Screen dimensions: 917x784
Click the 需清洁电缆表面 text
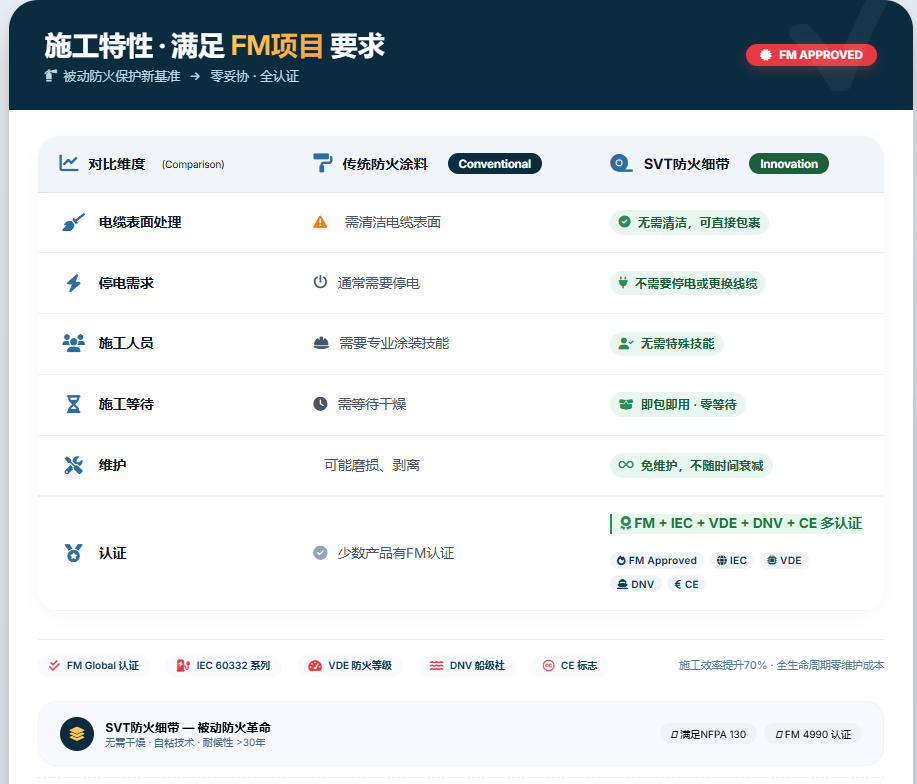click(x=392, y=222)
